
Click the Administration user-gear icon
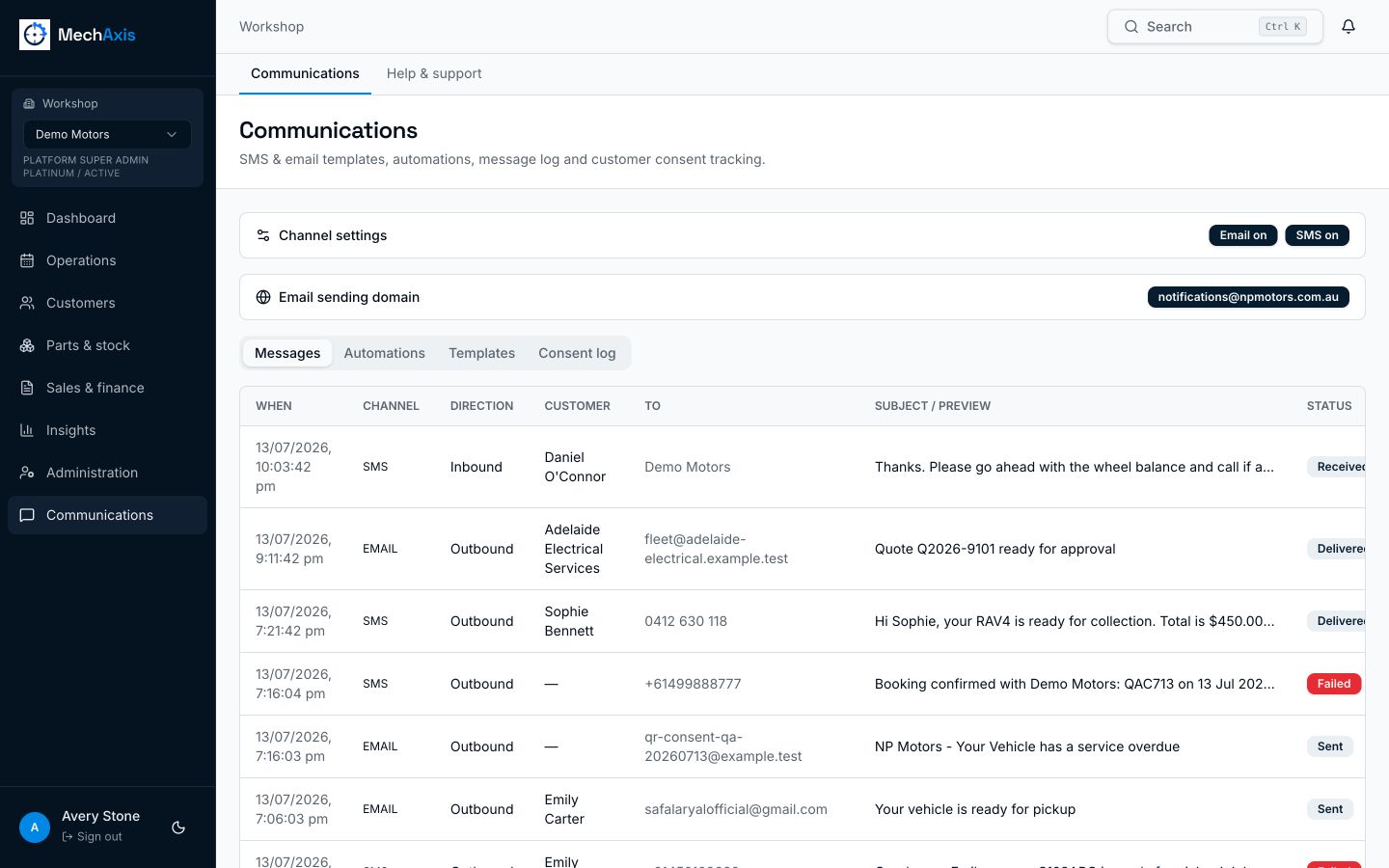(x=27, y=473)
